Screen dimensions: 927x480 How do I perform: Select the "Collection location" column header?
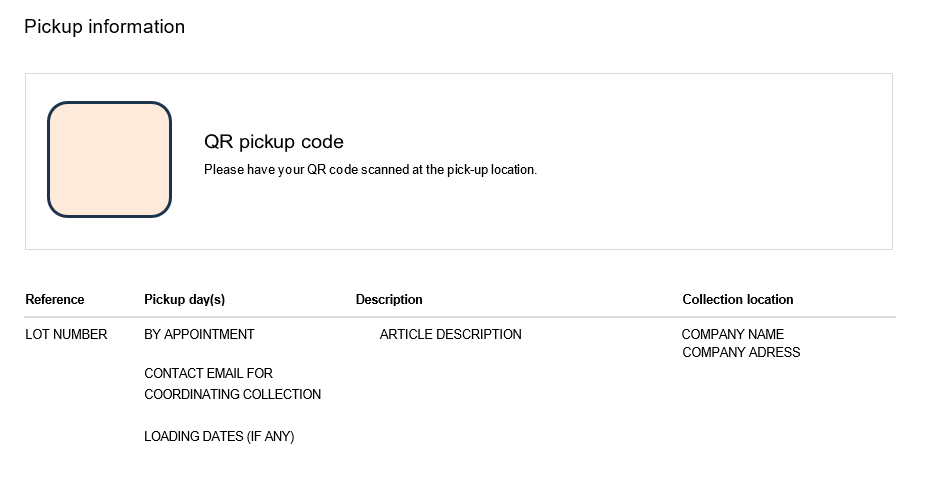(x=738, y=300)
